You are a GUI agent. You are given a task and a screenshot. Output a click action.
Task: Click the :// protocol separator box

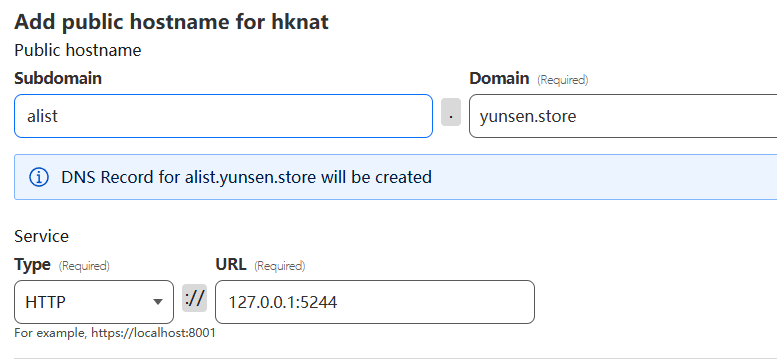(194, 298)
